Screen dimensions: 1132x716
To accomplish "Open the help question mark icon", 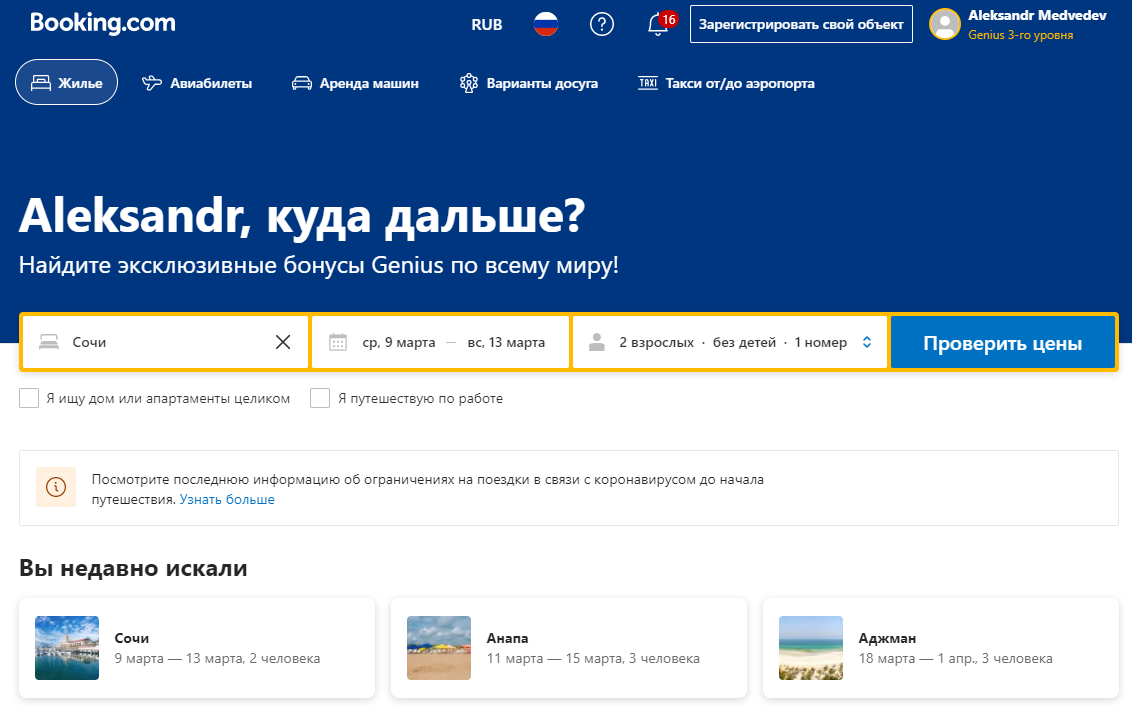I will 602,25.
